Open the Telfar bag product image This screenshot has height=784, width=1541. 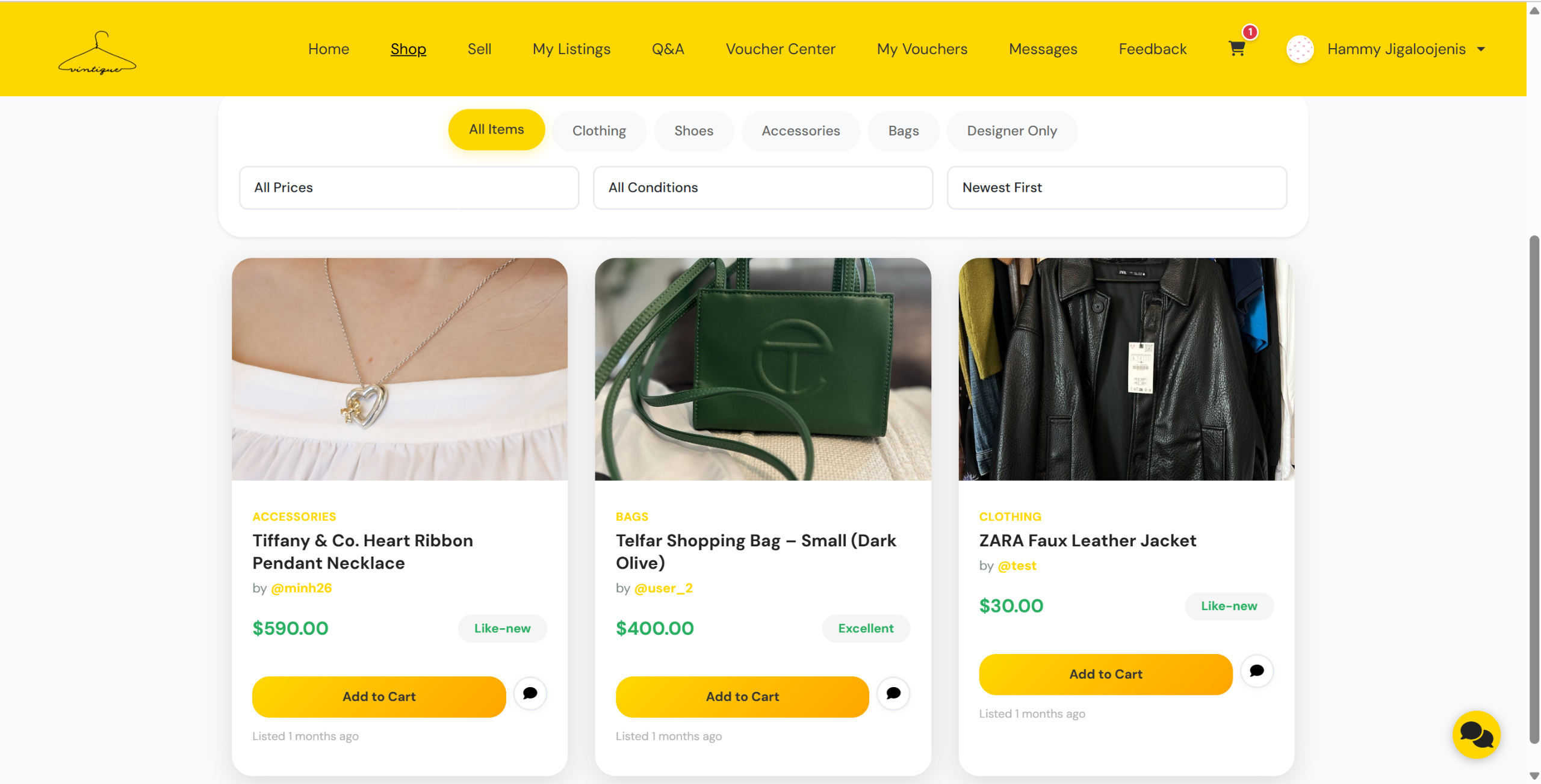(x=763, y=369)
